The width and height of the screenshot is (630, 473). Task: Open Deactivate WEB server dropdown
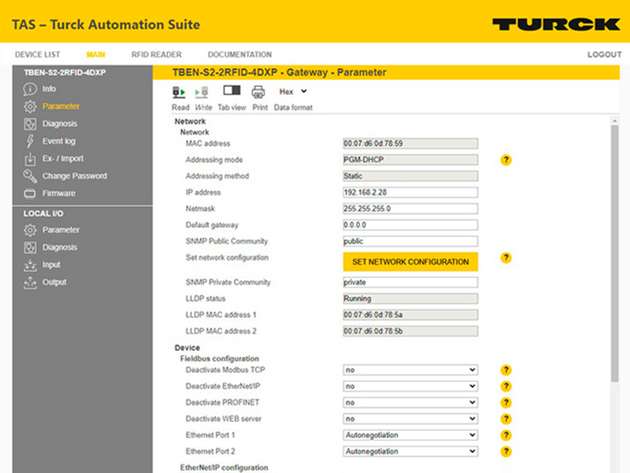tap(410, 419)
